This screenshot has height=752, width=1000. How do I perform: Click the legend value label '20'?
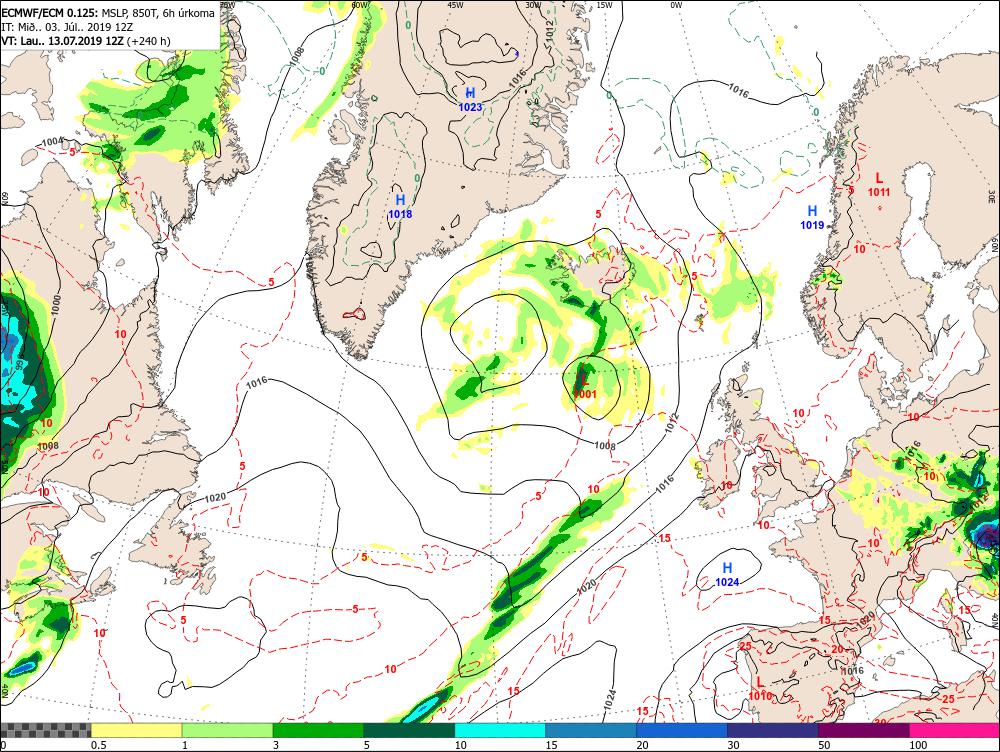coord(642,745)
